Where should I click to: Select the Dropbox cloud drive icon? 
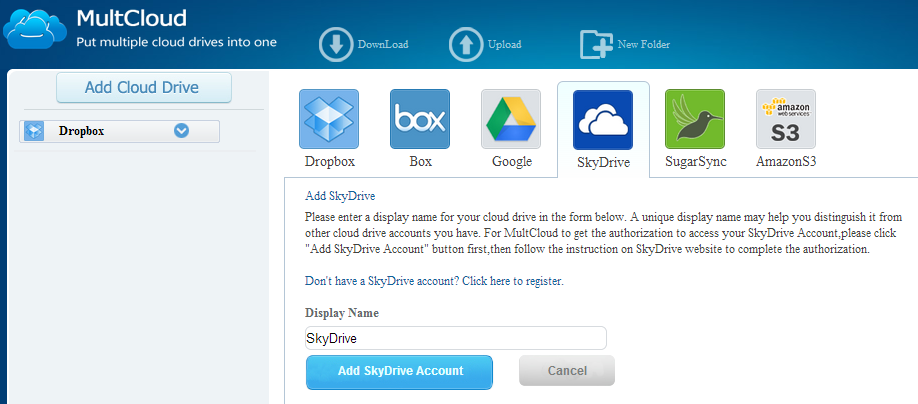(x=329, y=119)
